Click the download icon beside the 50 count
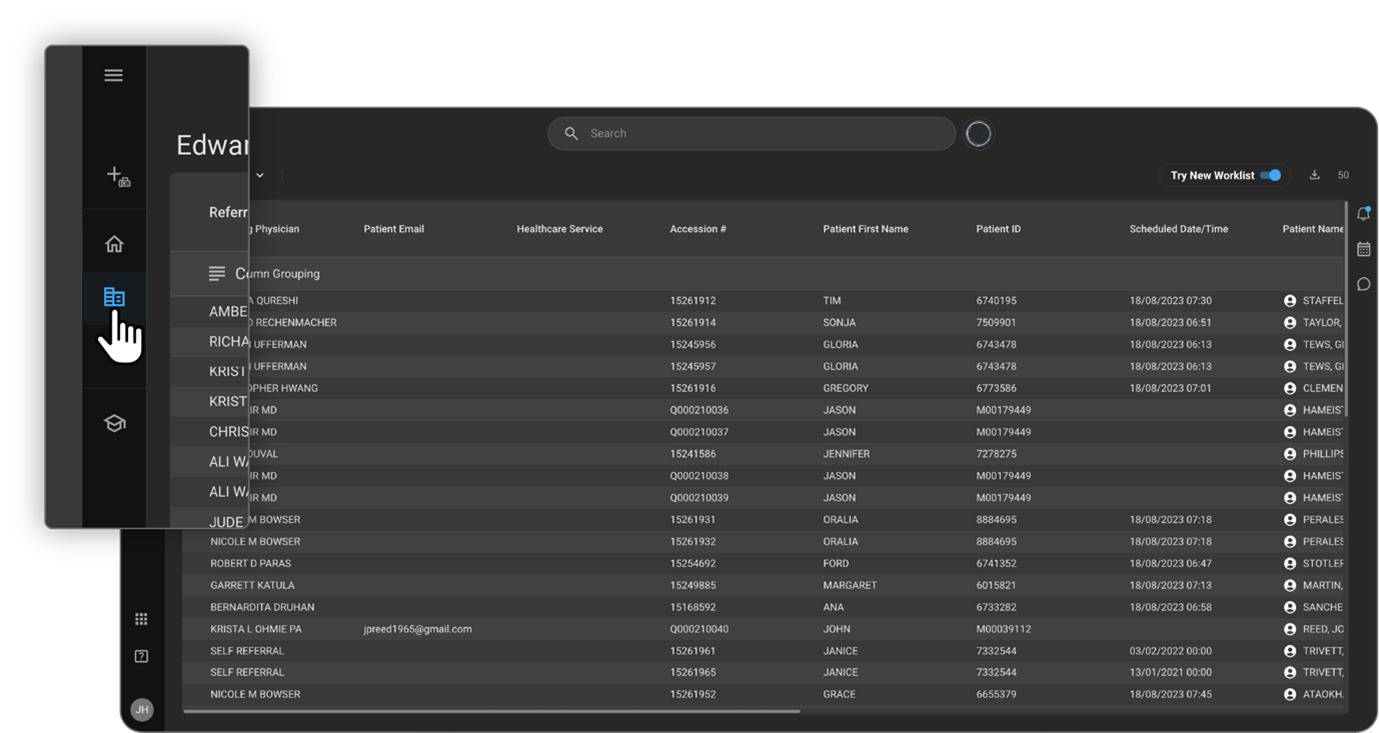1379x733 pixels. click(1314, 175)
